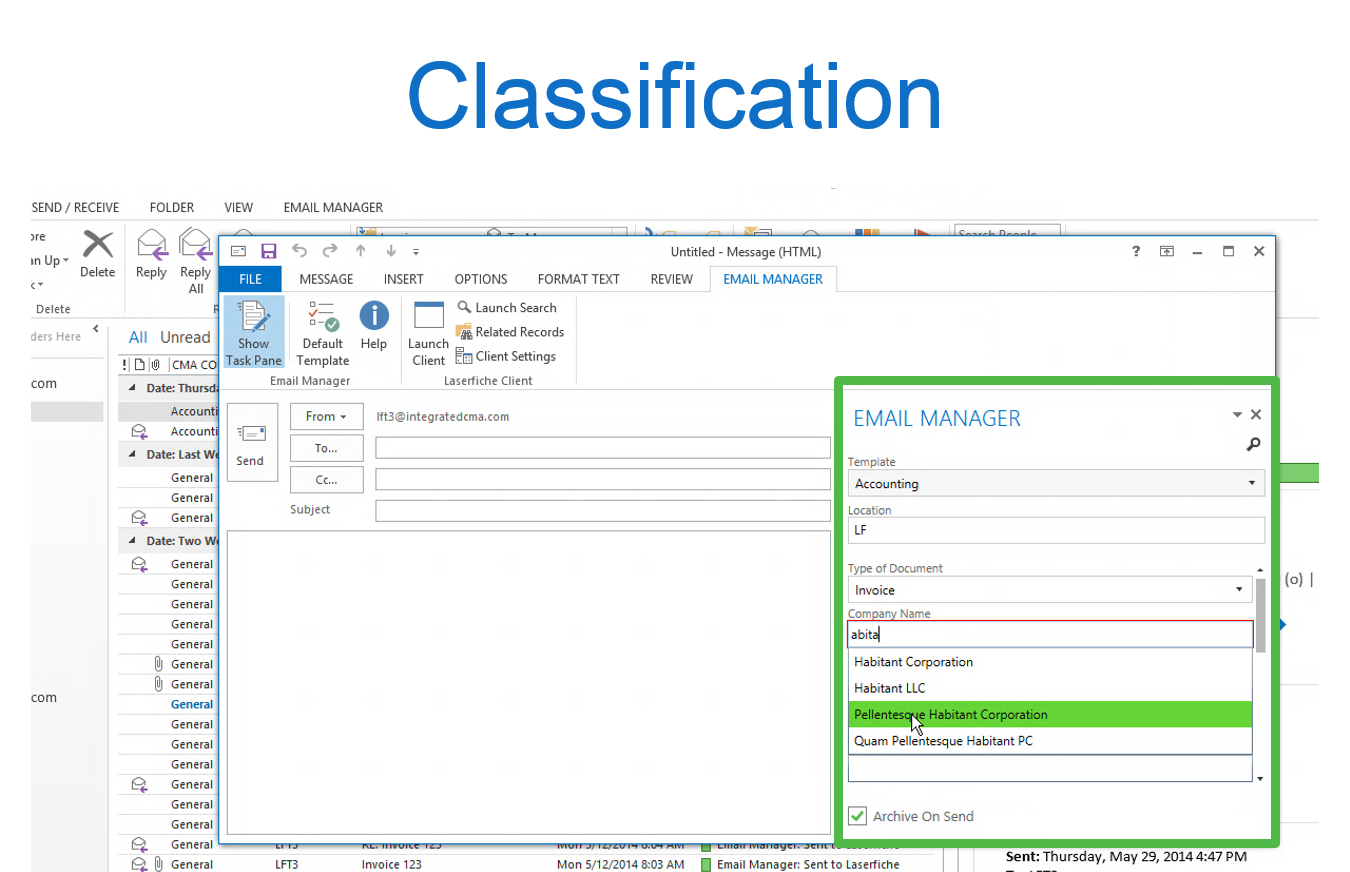The image size is (1350, 872).
Task: Click the To... recipients button
Action: point(326,448)
